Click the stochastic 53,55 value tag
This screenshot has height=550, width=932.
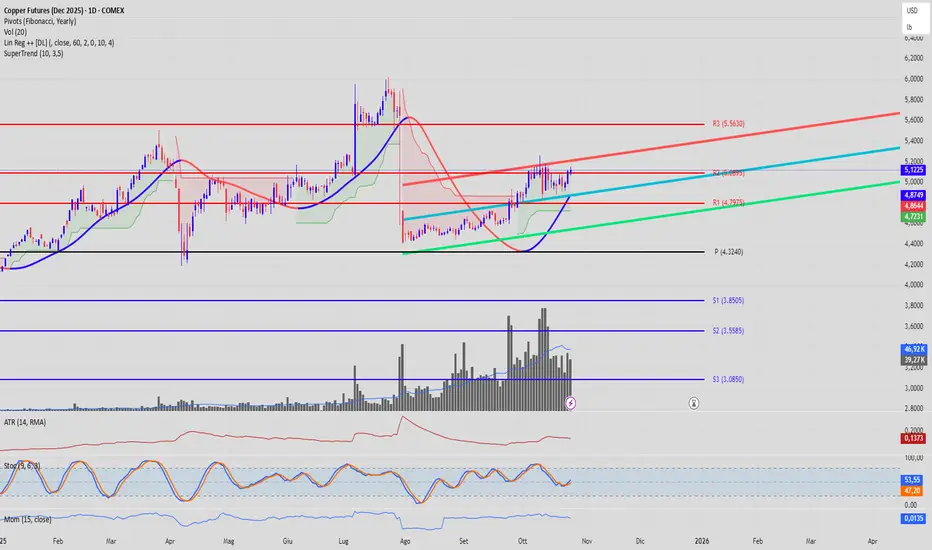[912, 480]
